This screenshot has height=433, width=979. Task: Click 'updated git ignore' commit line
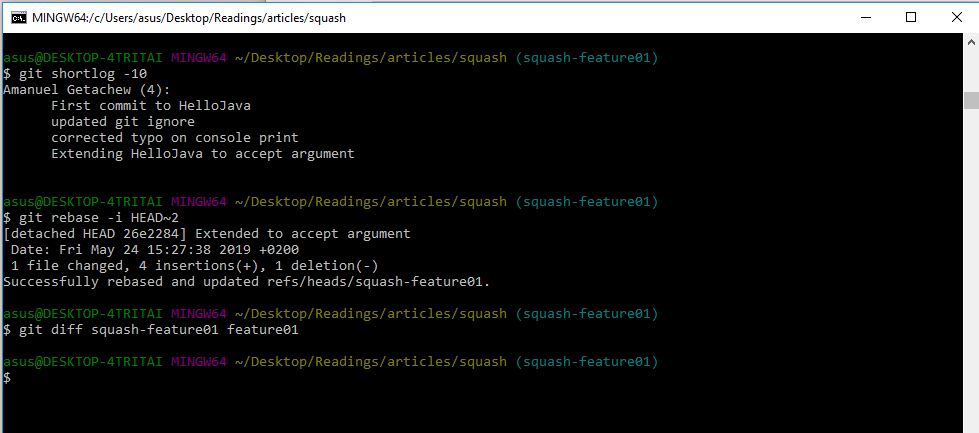coord(123,122)
